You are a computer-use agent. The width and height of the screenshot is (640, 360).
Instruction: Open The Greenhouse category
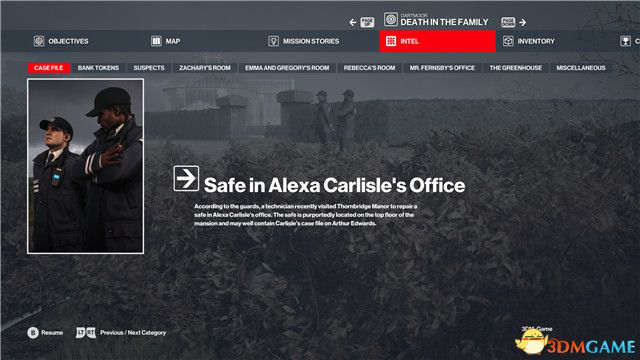pyautogui.click(x=516, y=68)
